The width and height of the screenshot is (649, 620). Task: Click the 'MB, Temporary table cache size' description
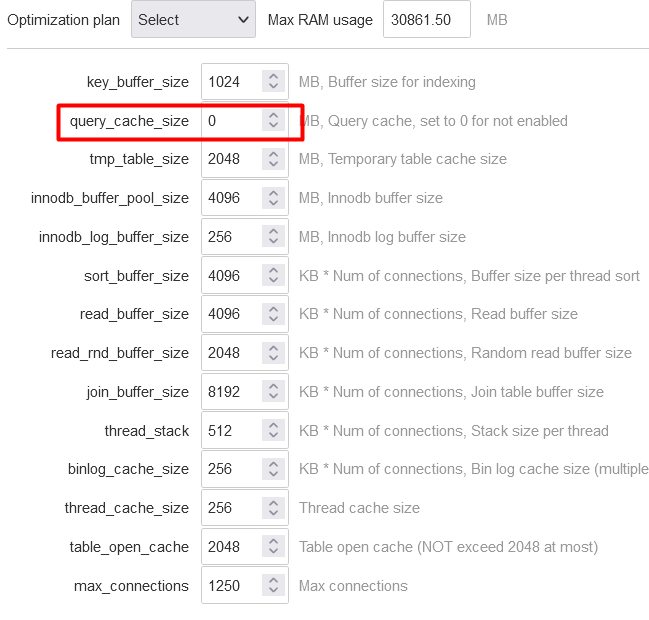pos(403,159)
